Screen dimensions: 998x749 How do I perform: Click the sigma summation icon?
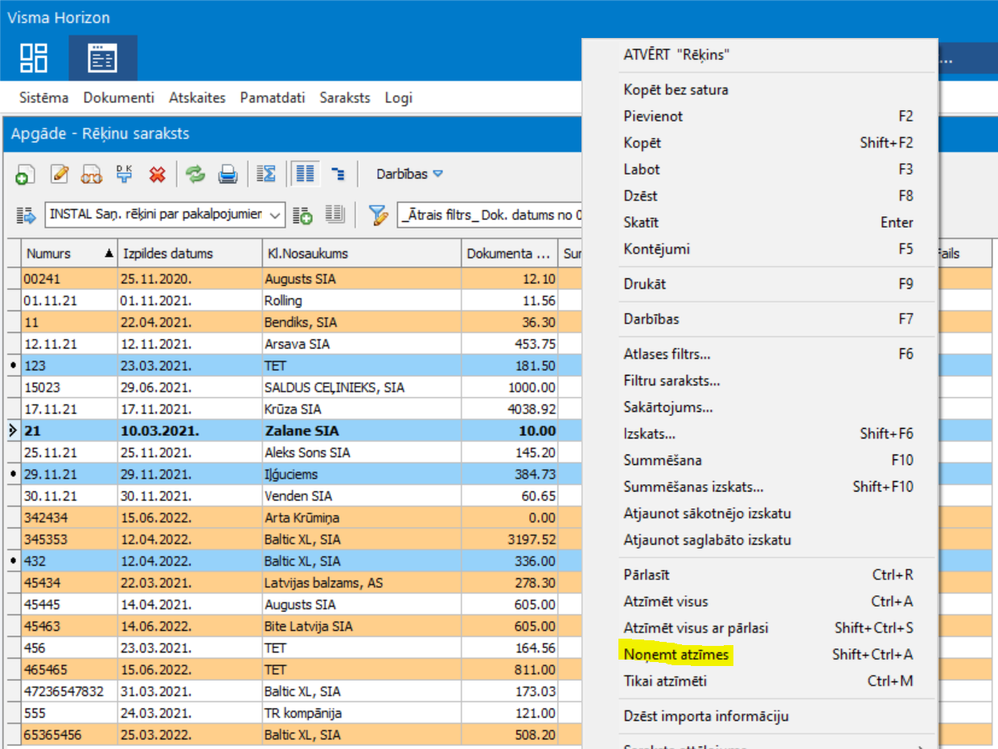click(x=266, y=174)
